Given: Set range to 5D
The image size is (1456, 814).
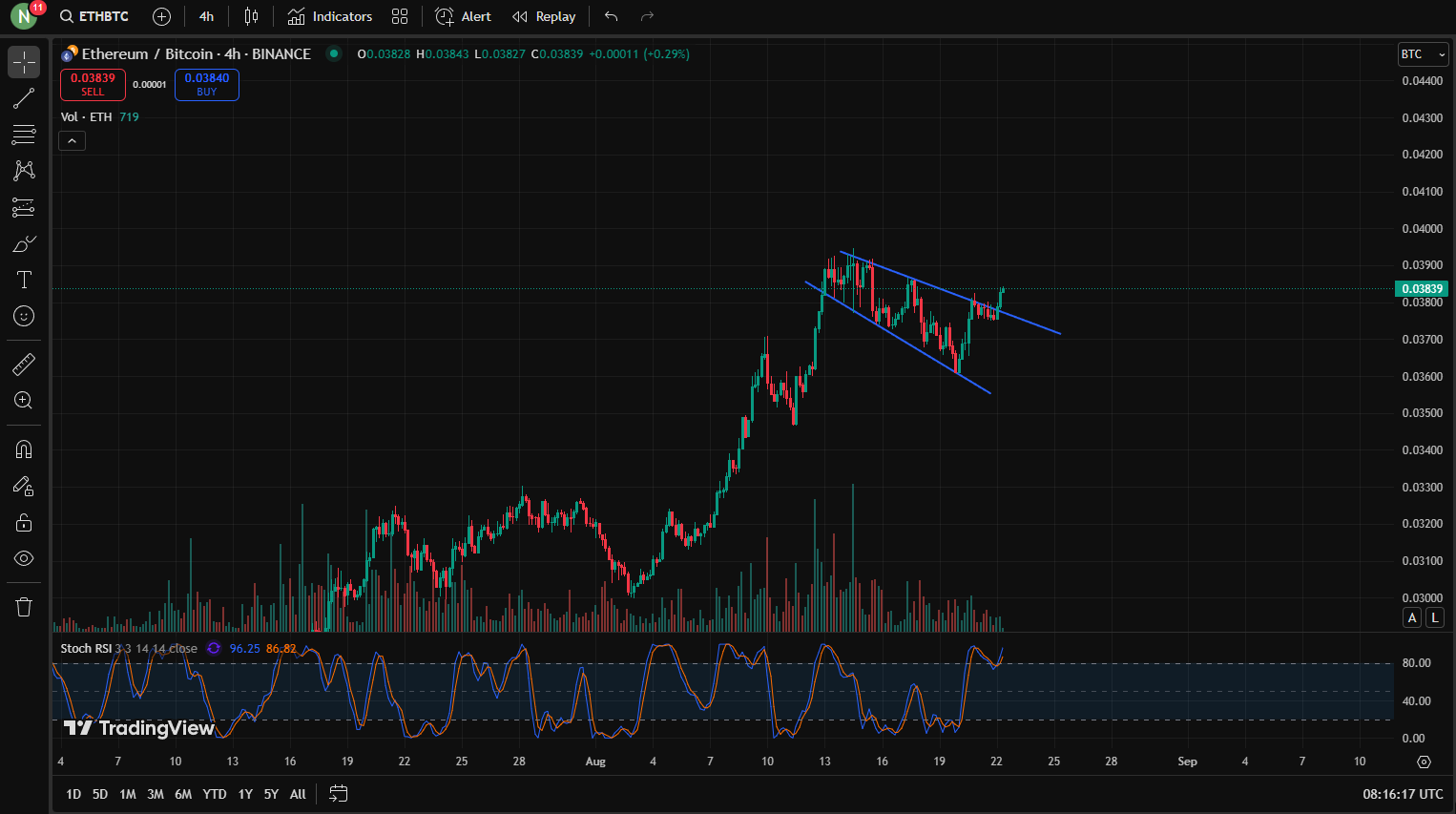Looking at the screenshot, I should tap(100, 794).
